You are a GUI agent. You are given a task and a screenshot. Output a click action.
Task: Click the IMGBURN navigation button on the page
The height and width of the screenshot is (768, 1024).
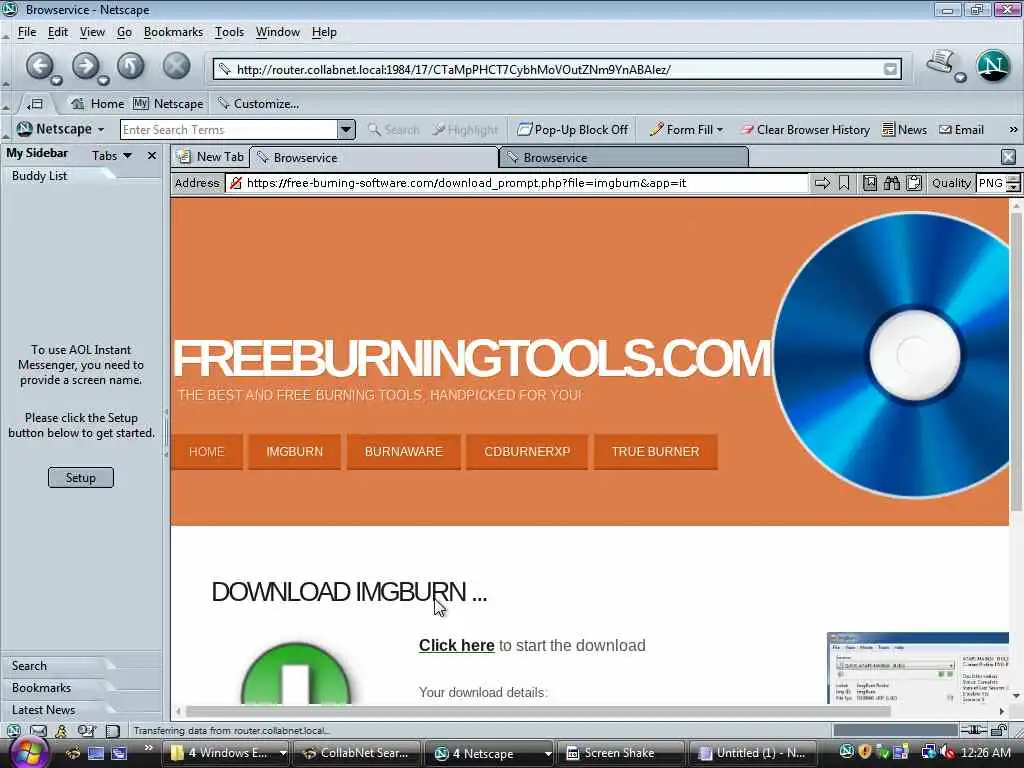pyautogui.click(x=295, y=452)
